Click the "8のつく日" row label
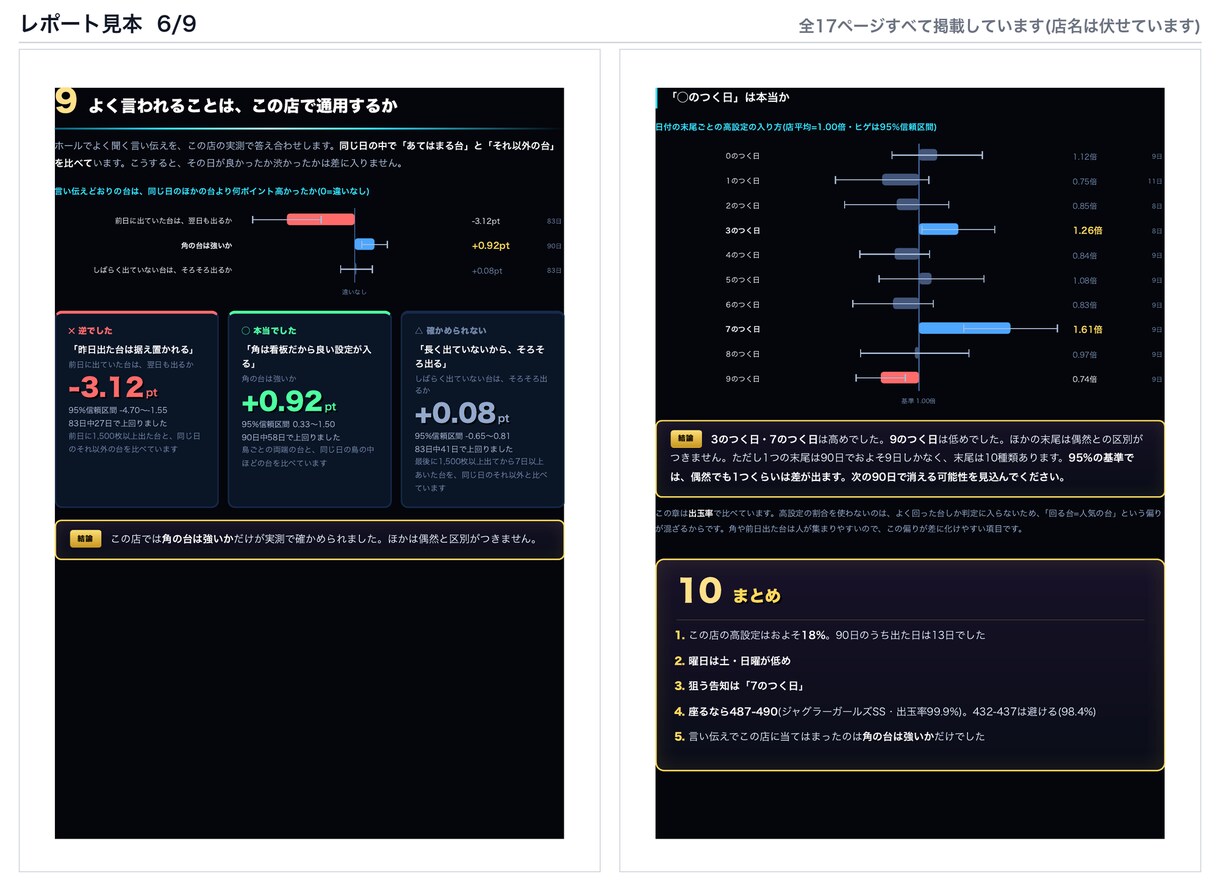Image resolution: width=1220 pixels, height=891 pixels. point(742,354)
